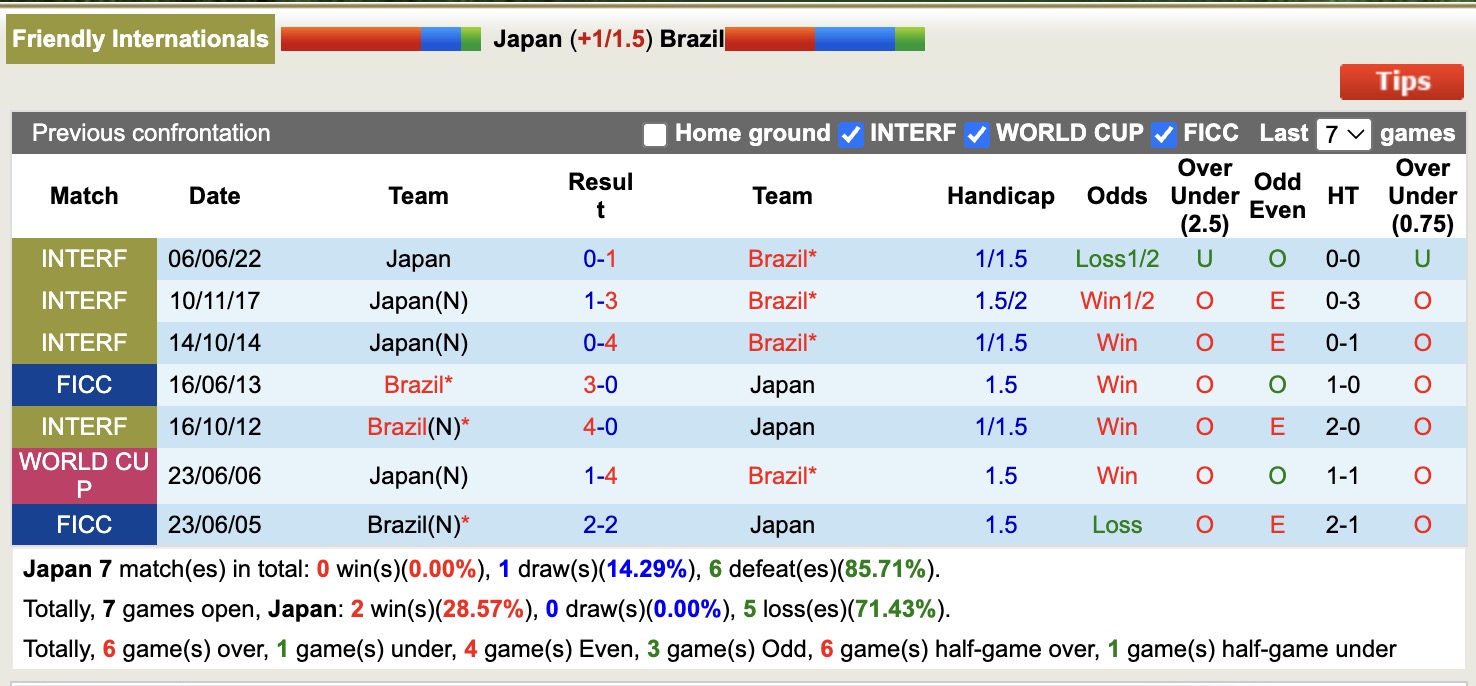The width and height of the screenshot is (1476, 686).
Task: Uncheck the INTERF filter checkbox
Action: pos(850,133)
